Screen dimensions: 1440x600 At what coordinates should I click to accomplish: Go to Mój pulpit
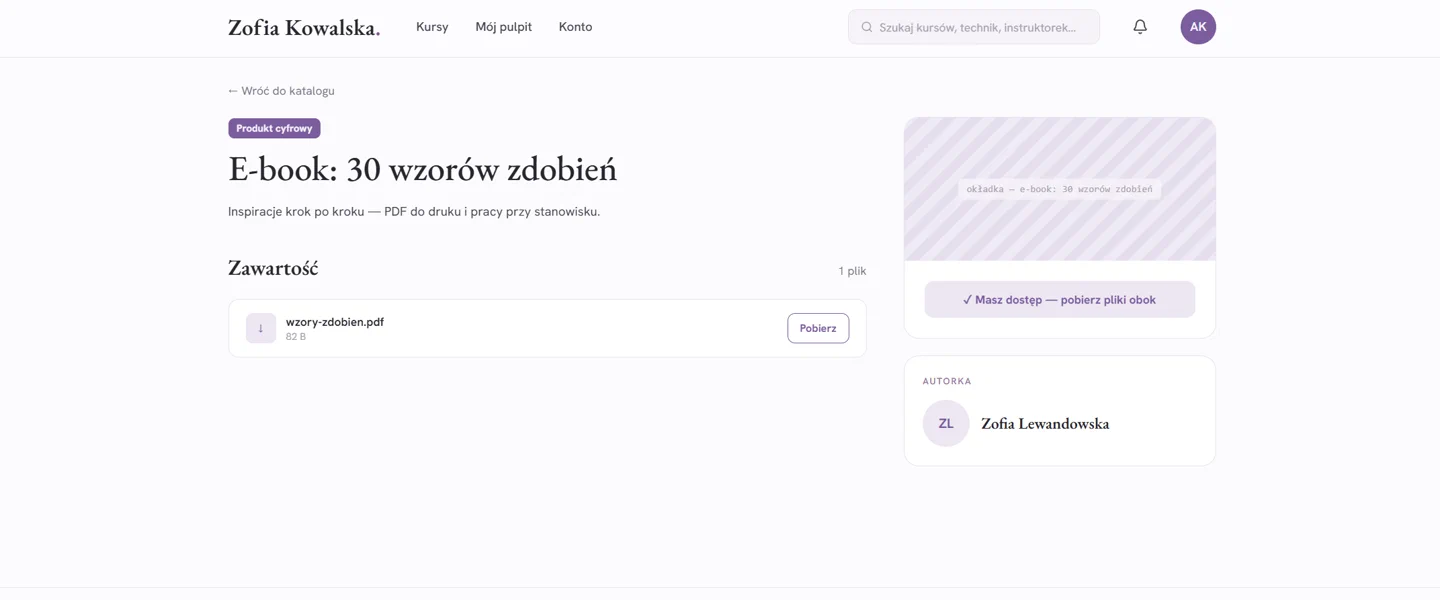pos(504,27)
